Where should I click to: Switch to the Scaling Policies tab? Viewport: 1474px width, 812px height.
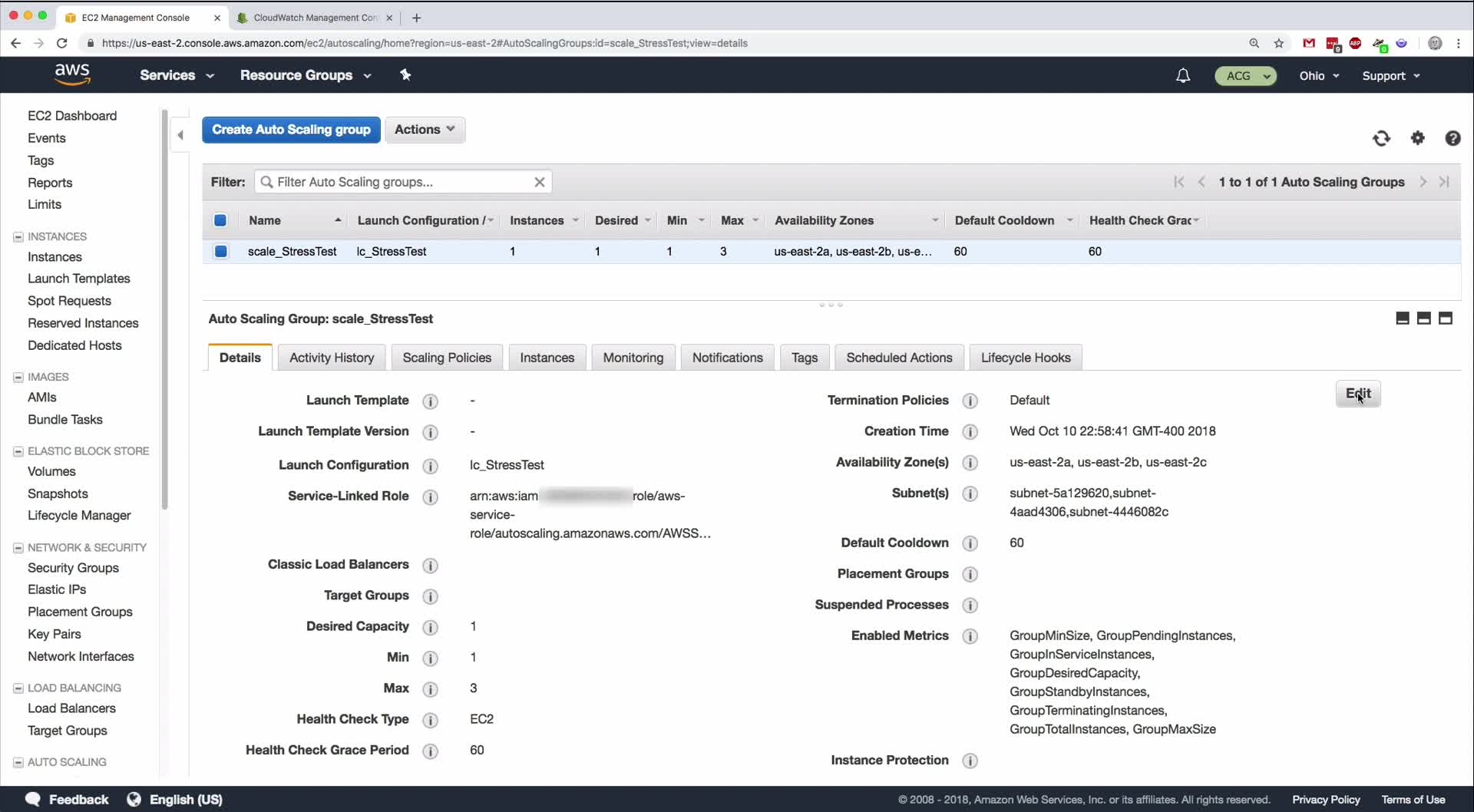tap(447, 358)
